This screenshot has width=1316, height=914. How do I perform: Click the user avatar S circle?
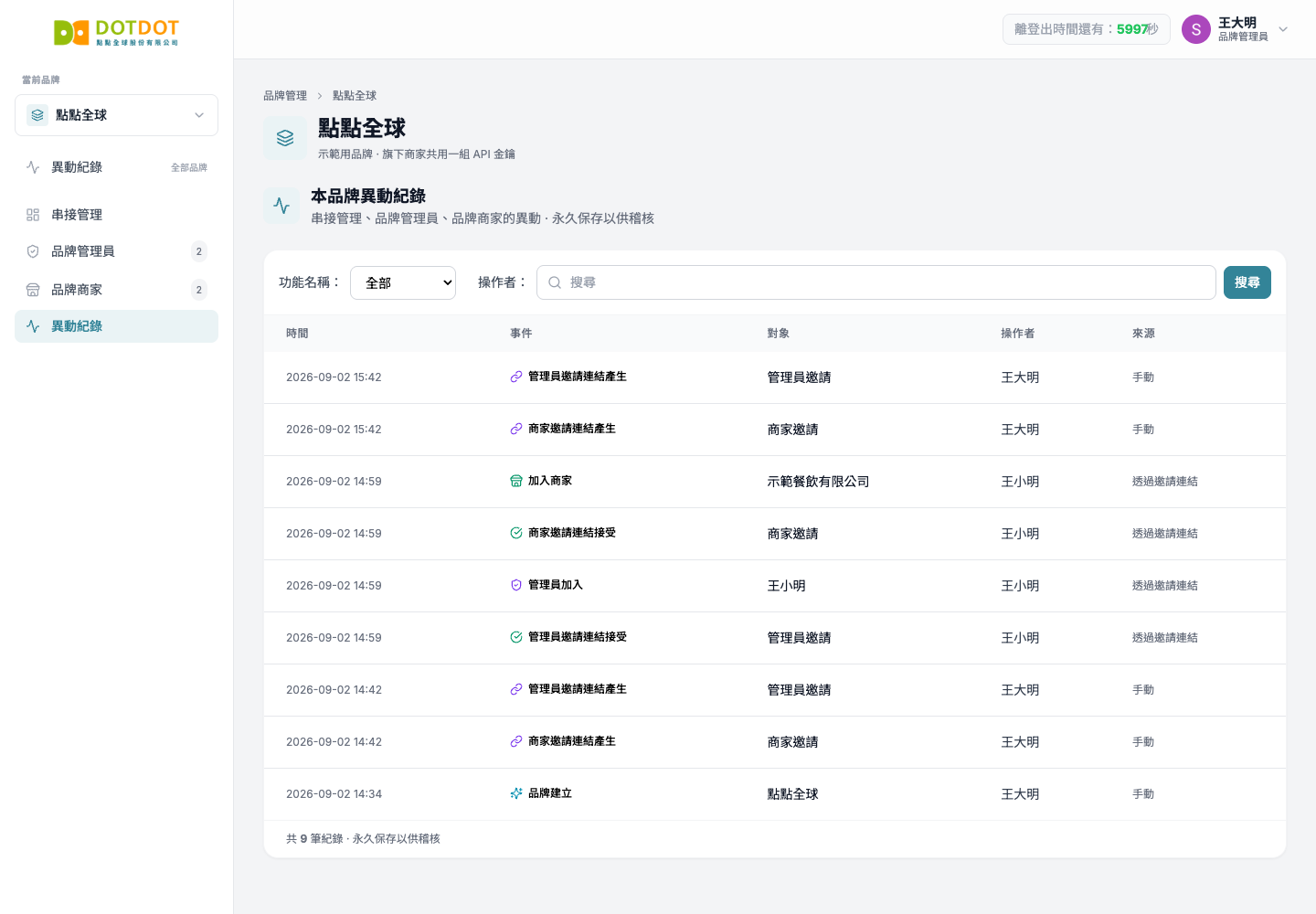(1196, 29)
